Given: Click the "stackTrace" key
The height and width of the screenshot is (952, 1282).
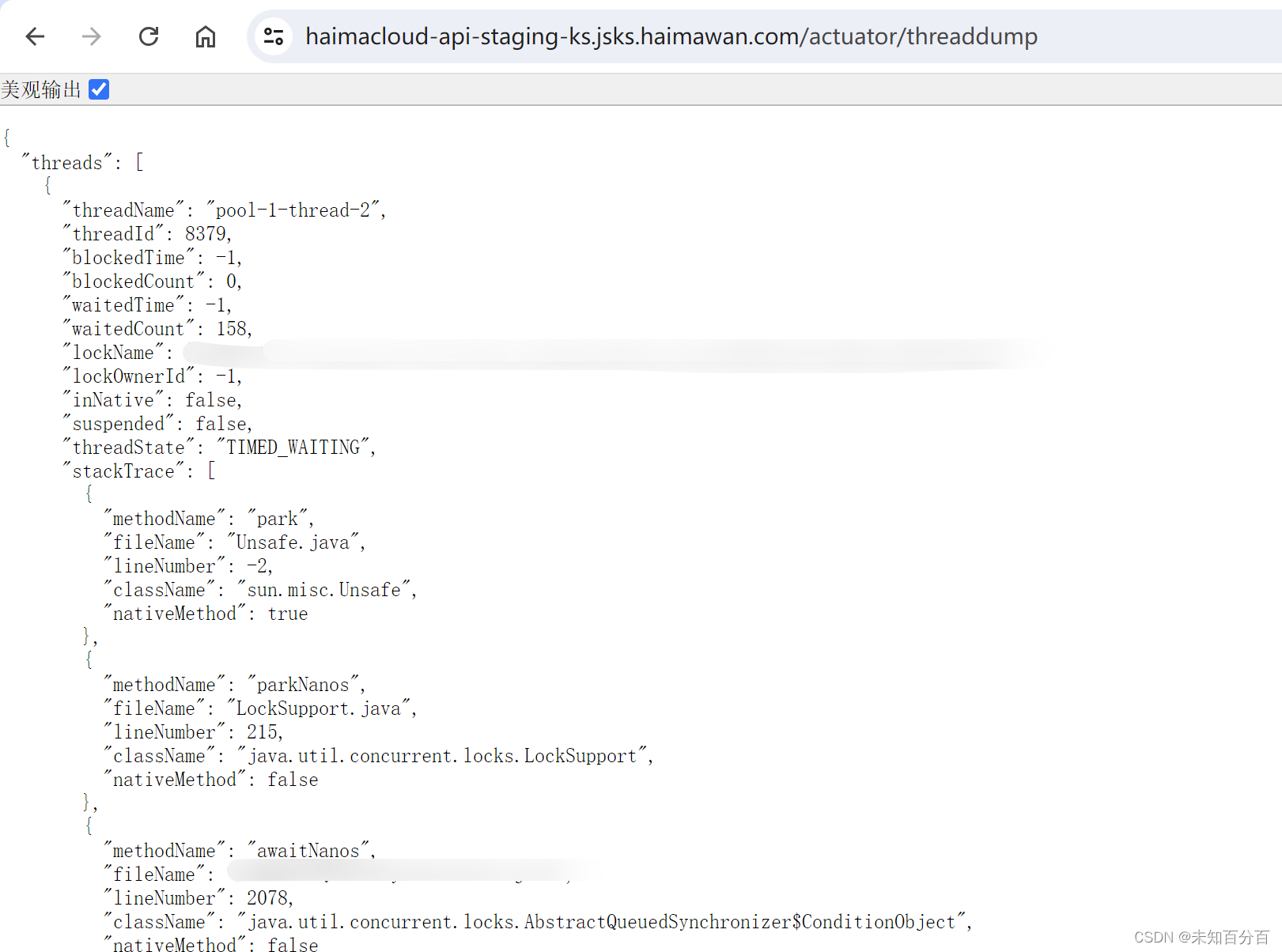Looking at the screenshot, I should [124, 471].
